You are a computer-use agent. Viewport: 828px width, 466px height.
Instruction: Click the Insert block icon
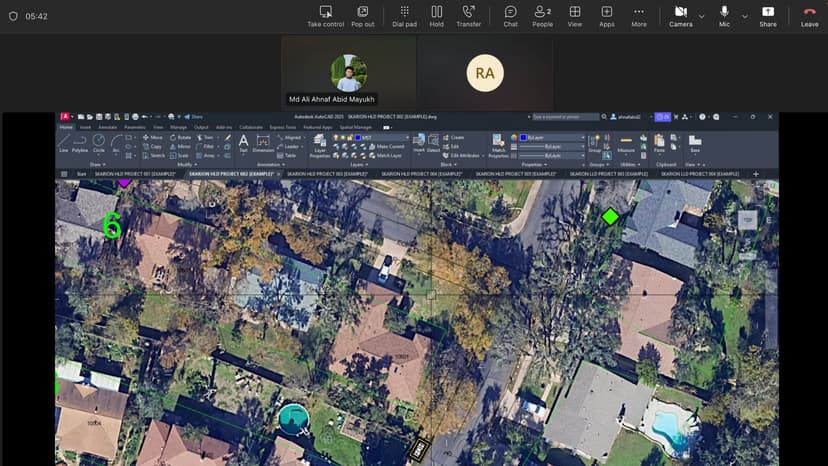(x=419, y=142)
